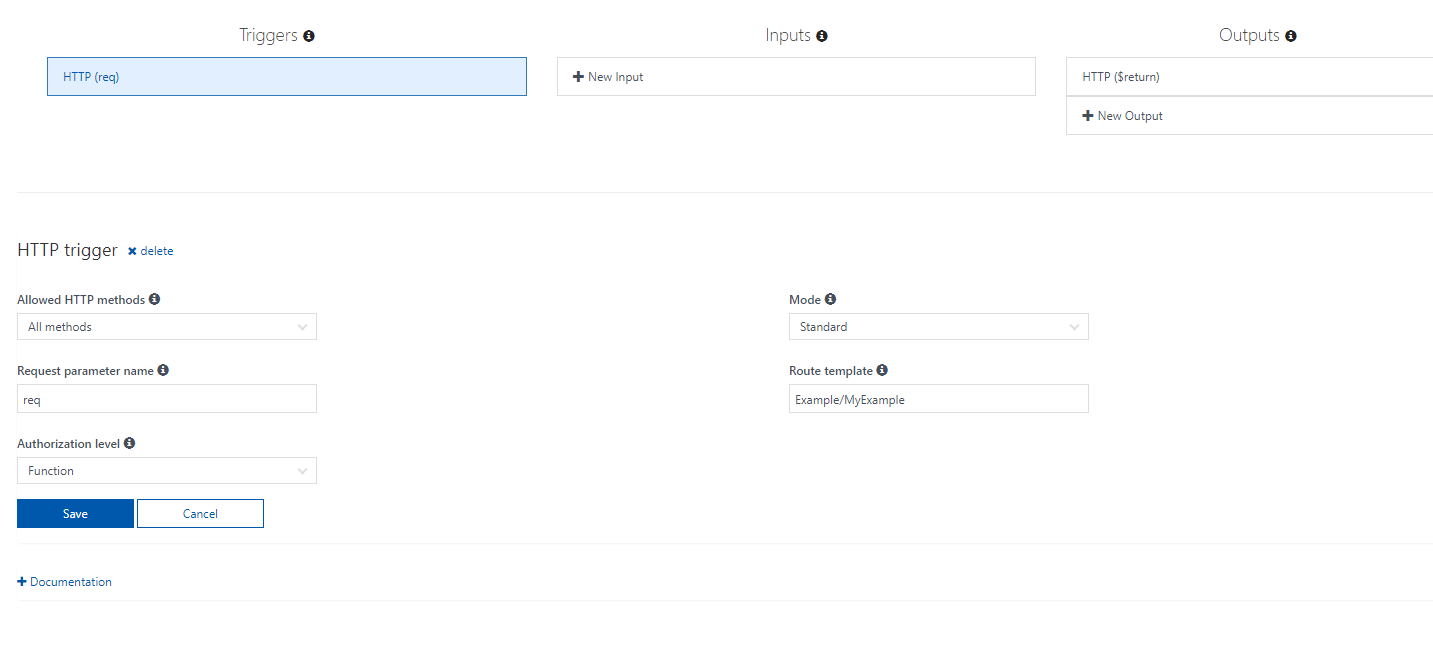This screenshot has width=1433, height=662.
Task: Click the Request parameter name field
Action: pos(167,399)
